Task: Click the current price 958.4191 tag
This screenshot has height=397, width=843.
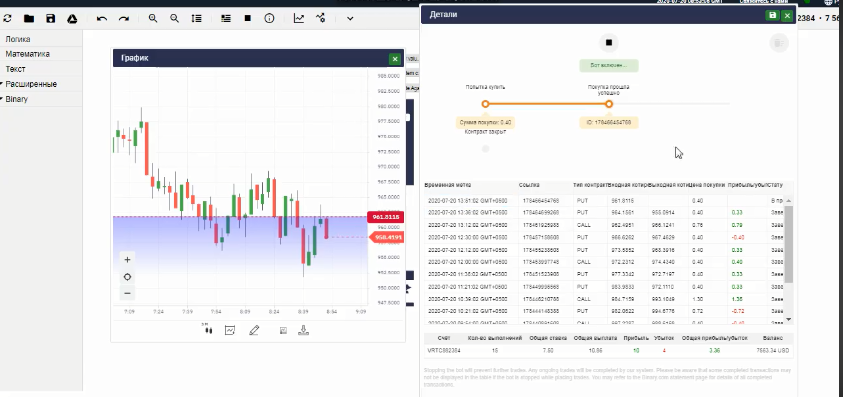Action: coord(386,237)
